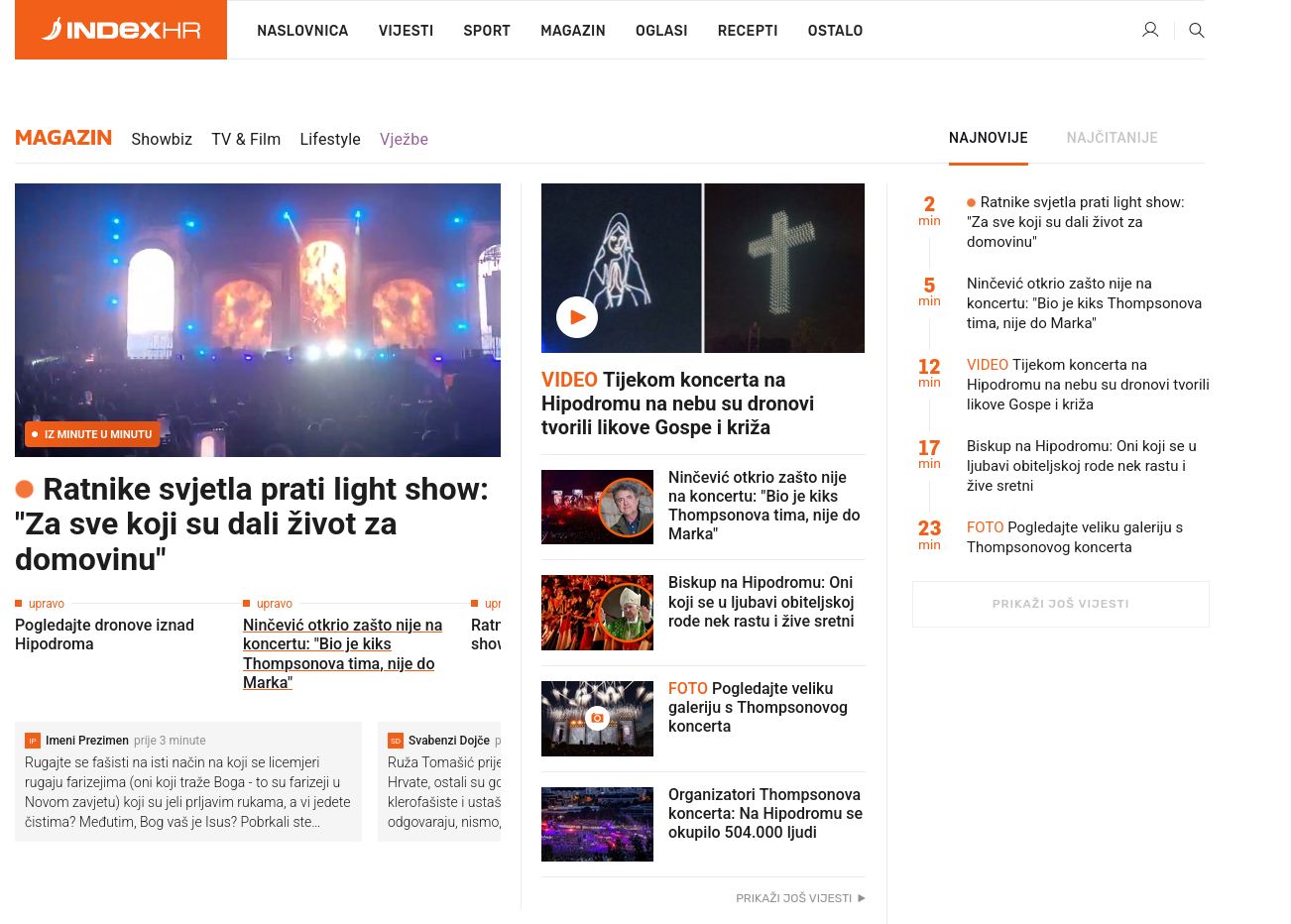Screen dimensions: 1291x924
Task: Select the NAJNOVIJE tab
Action: tap(988, 138)
